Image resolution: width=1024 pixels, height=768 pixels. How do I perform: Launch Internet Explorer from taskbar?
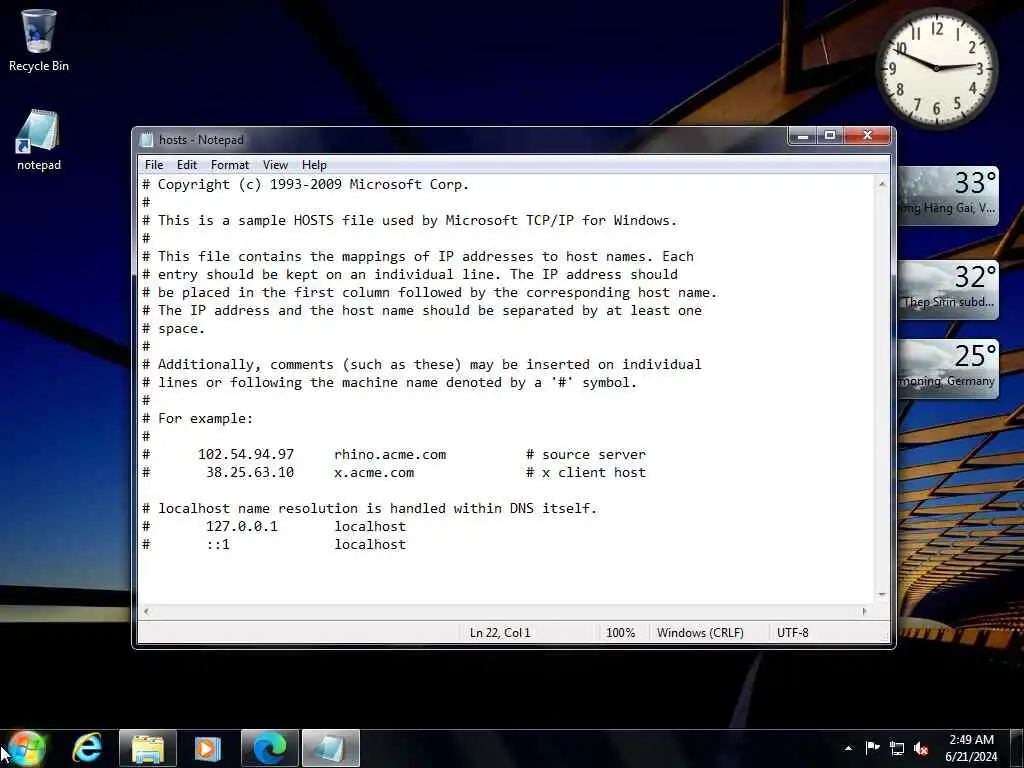click(87, 748)
